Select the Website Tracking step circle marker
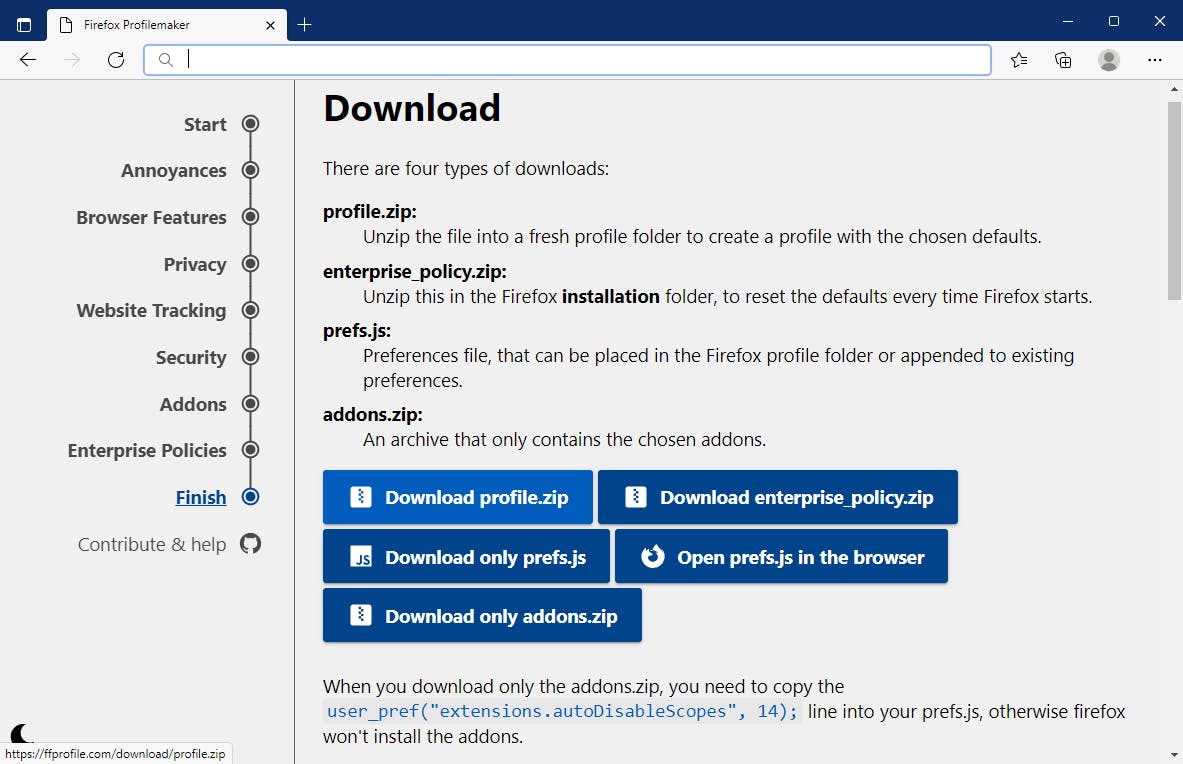The image size is (1183, 764). click(x=250, y=311)
